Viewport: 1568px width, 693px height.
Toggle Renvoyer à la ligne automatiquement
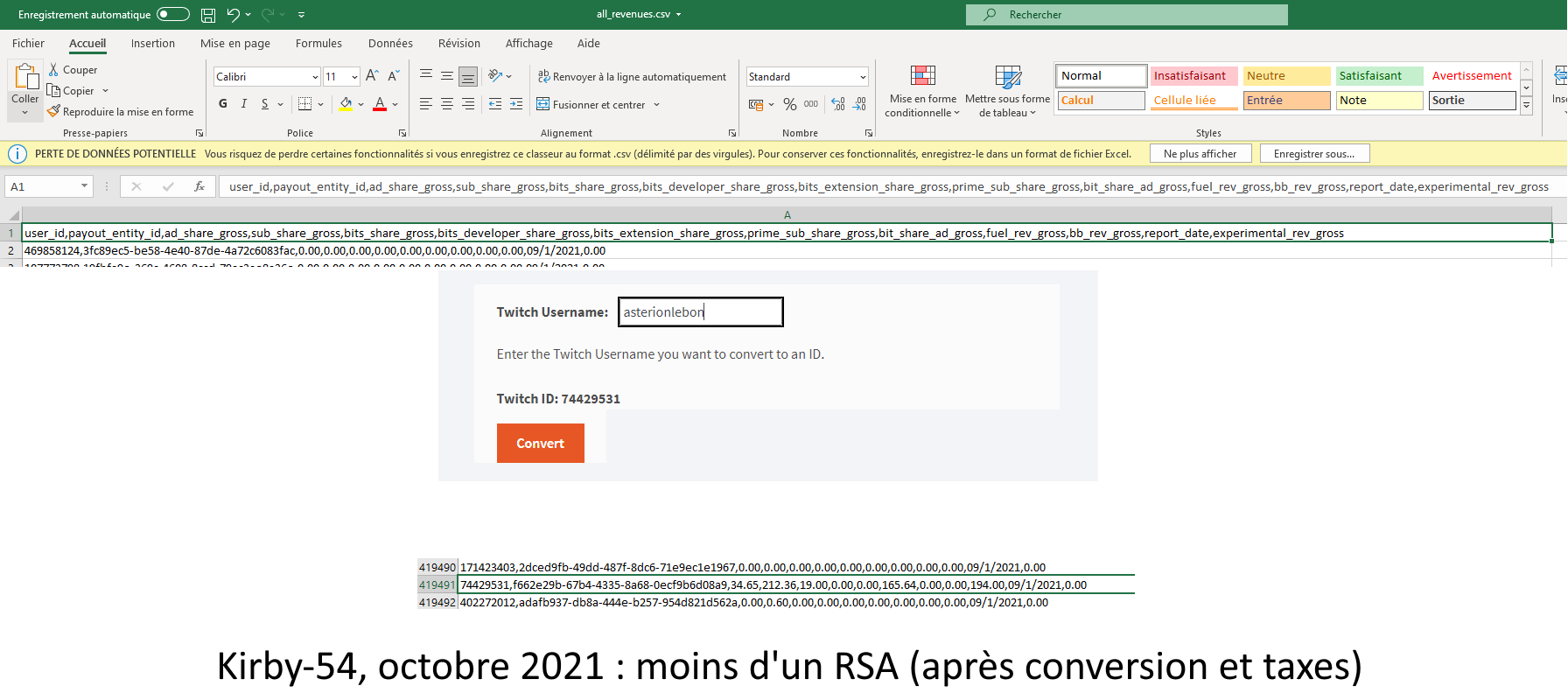632,77
